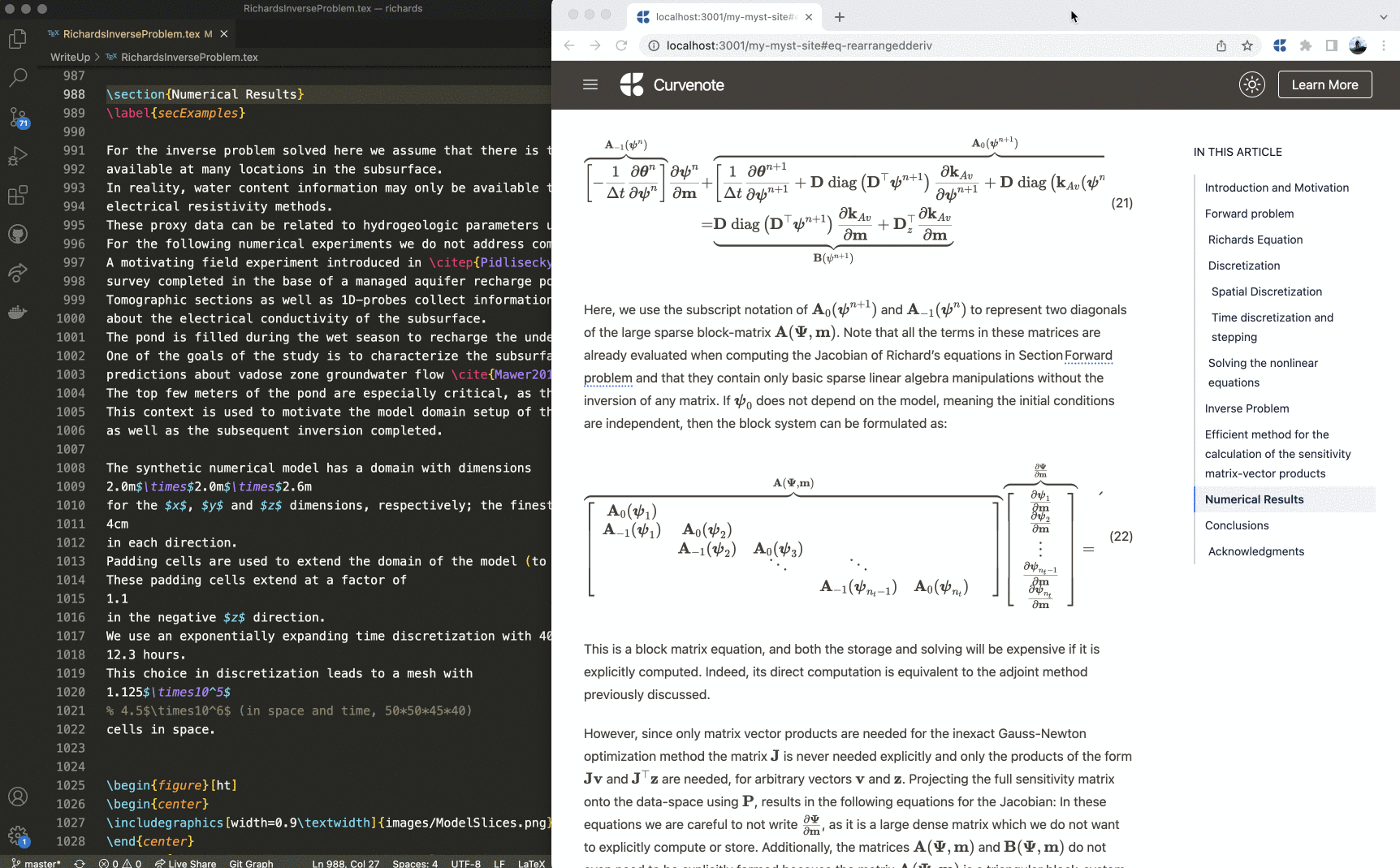Open Git Graph from the status bar

[x=251, y=863]
